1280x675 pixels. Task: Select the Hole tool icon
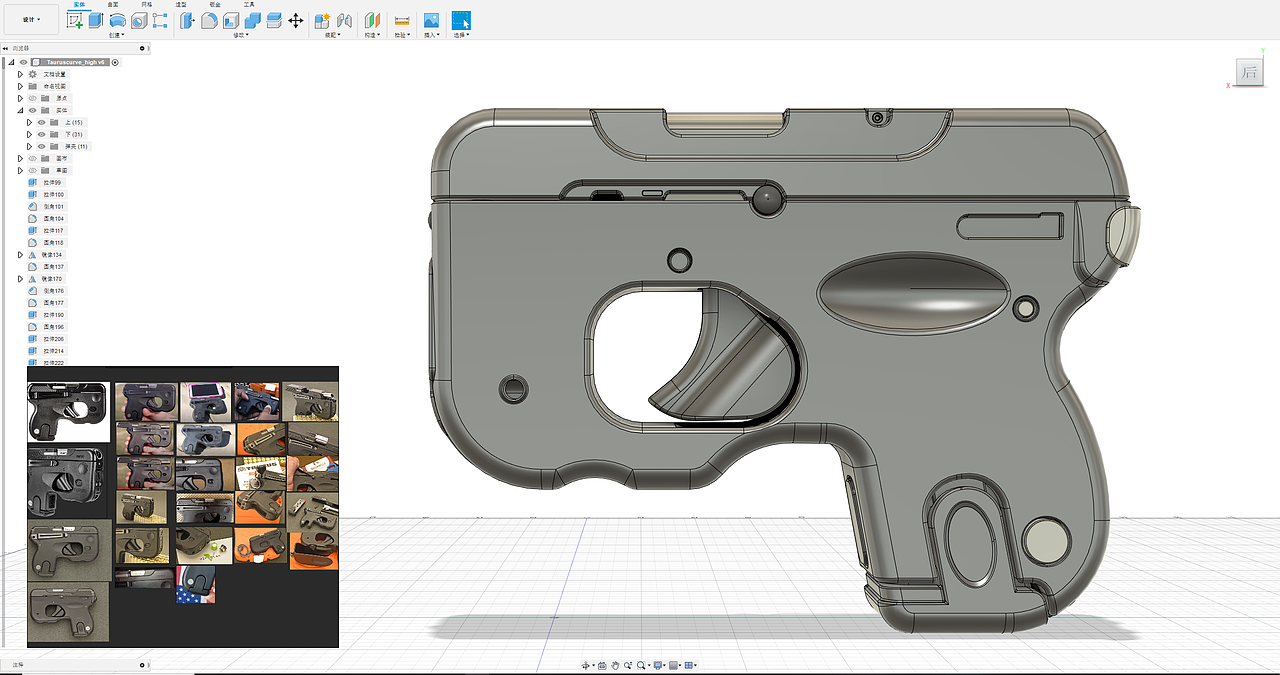(139, 20)
